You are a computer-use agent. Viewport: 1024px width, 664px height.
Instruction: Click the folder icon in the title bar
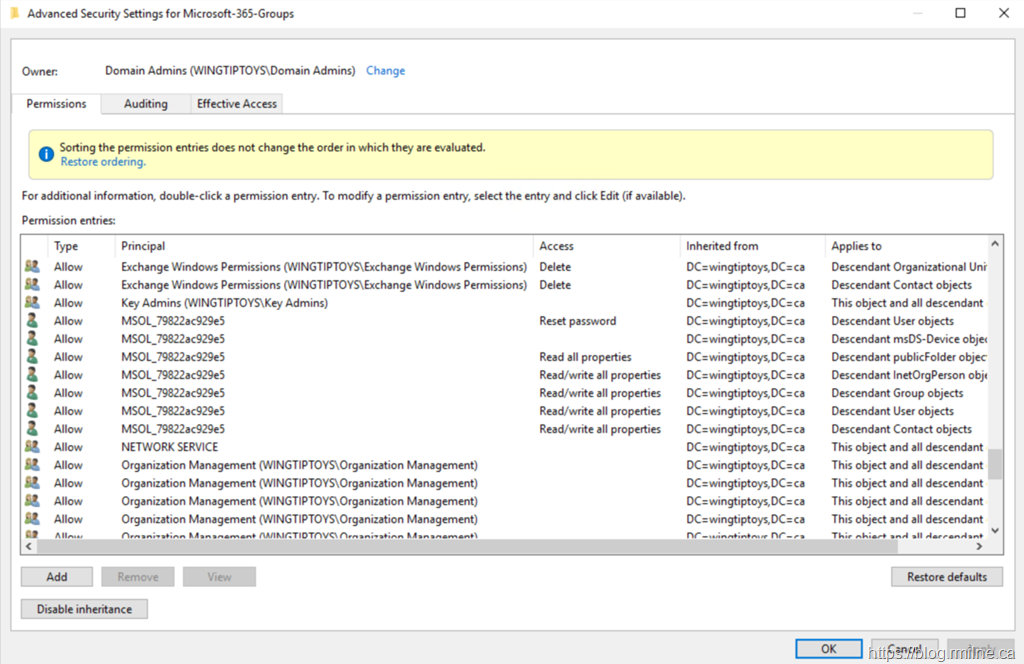click(x=13, y=14)
